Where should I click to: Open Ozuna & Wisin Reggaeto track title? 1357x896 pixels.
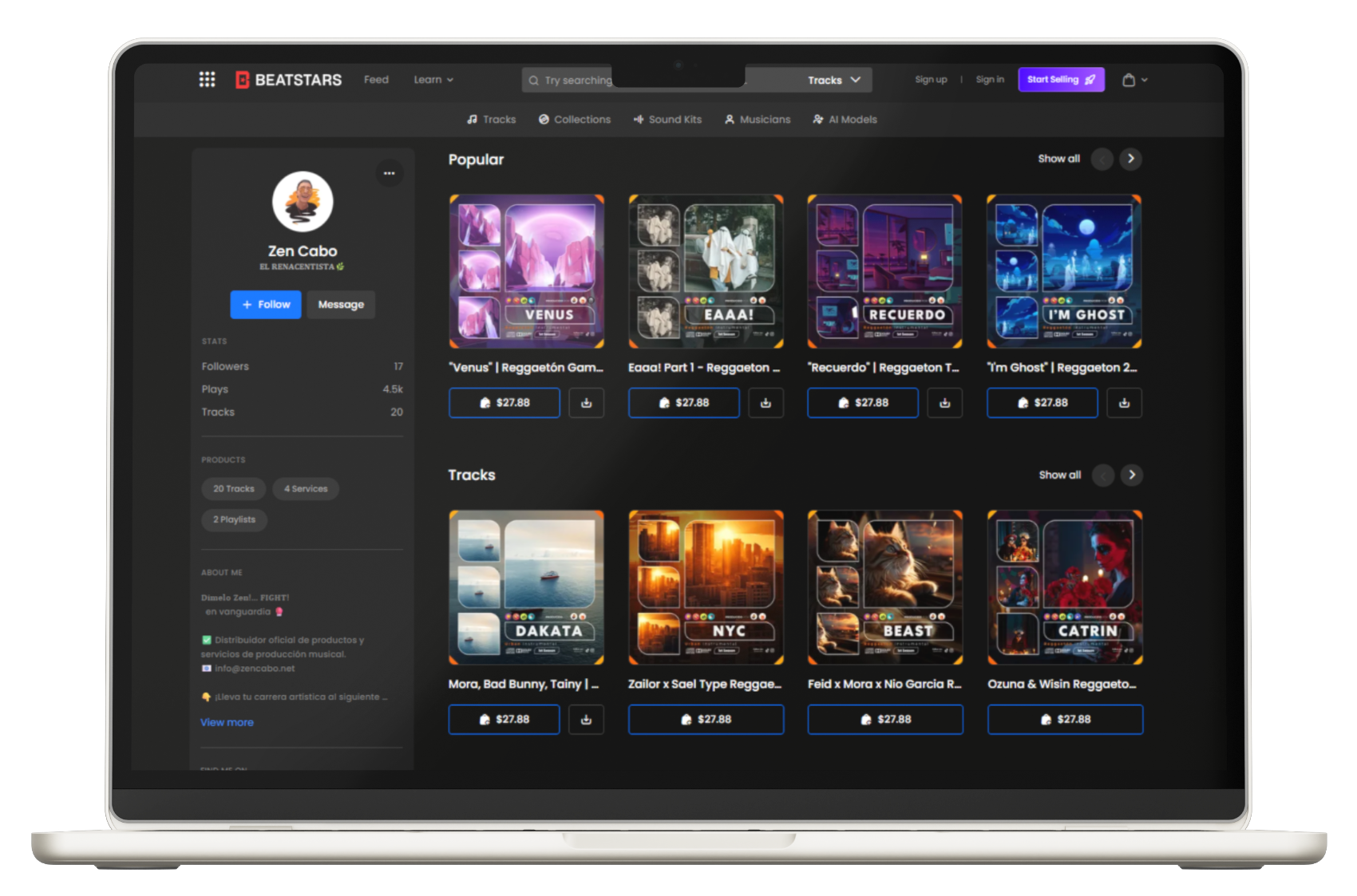click(1062, 685)
